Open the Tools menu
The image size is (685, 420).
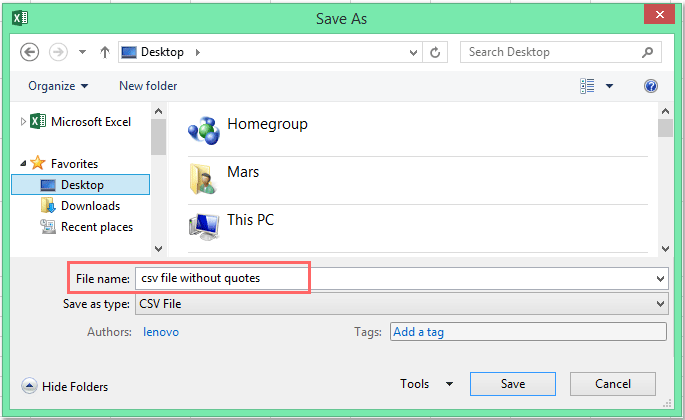point(426,384)
